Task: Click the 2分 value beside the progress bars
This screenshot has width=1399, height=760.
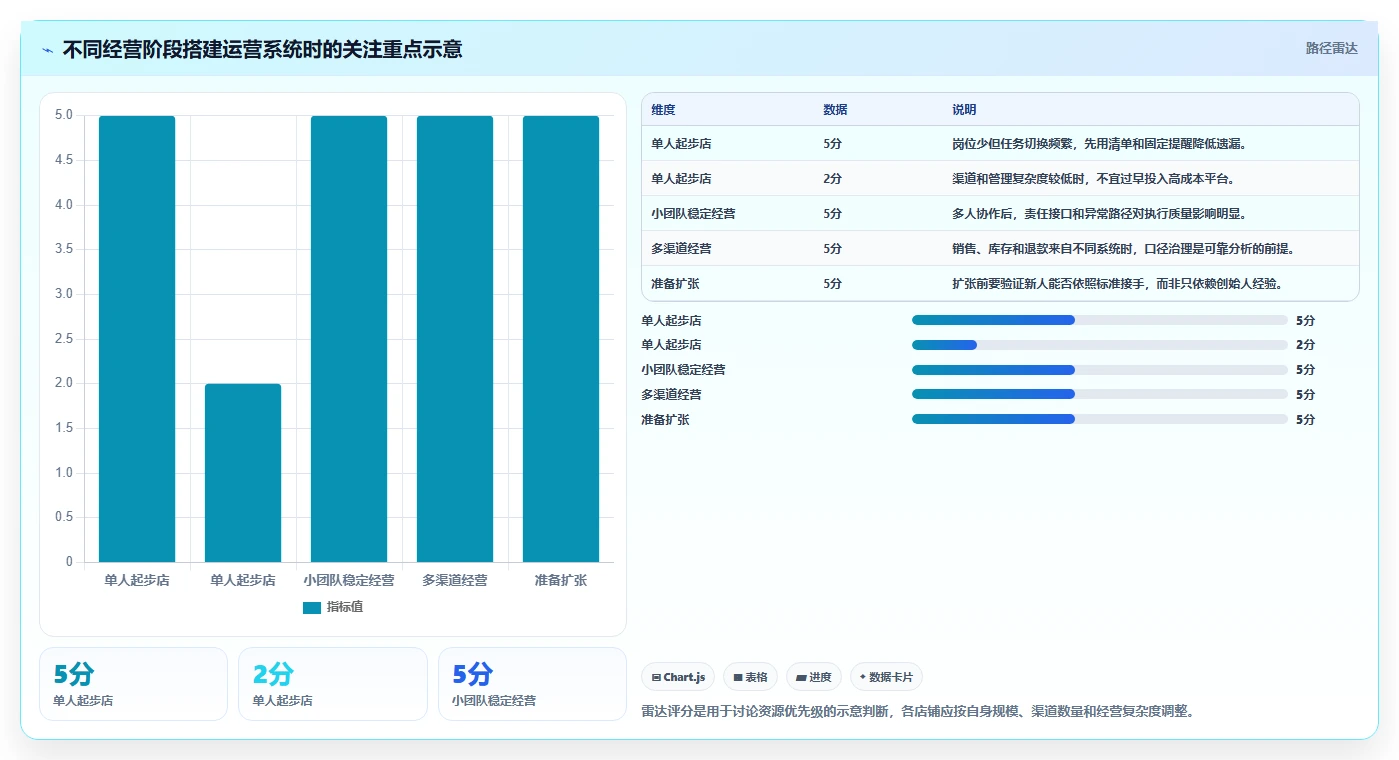Action: click(x=1305, y=345)
